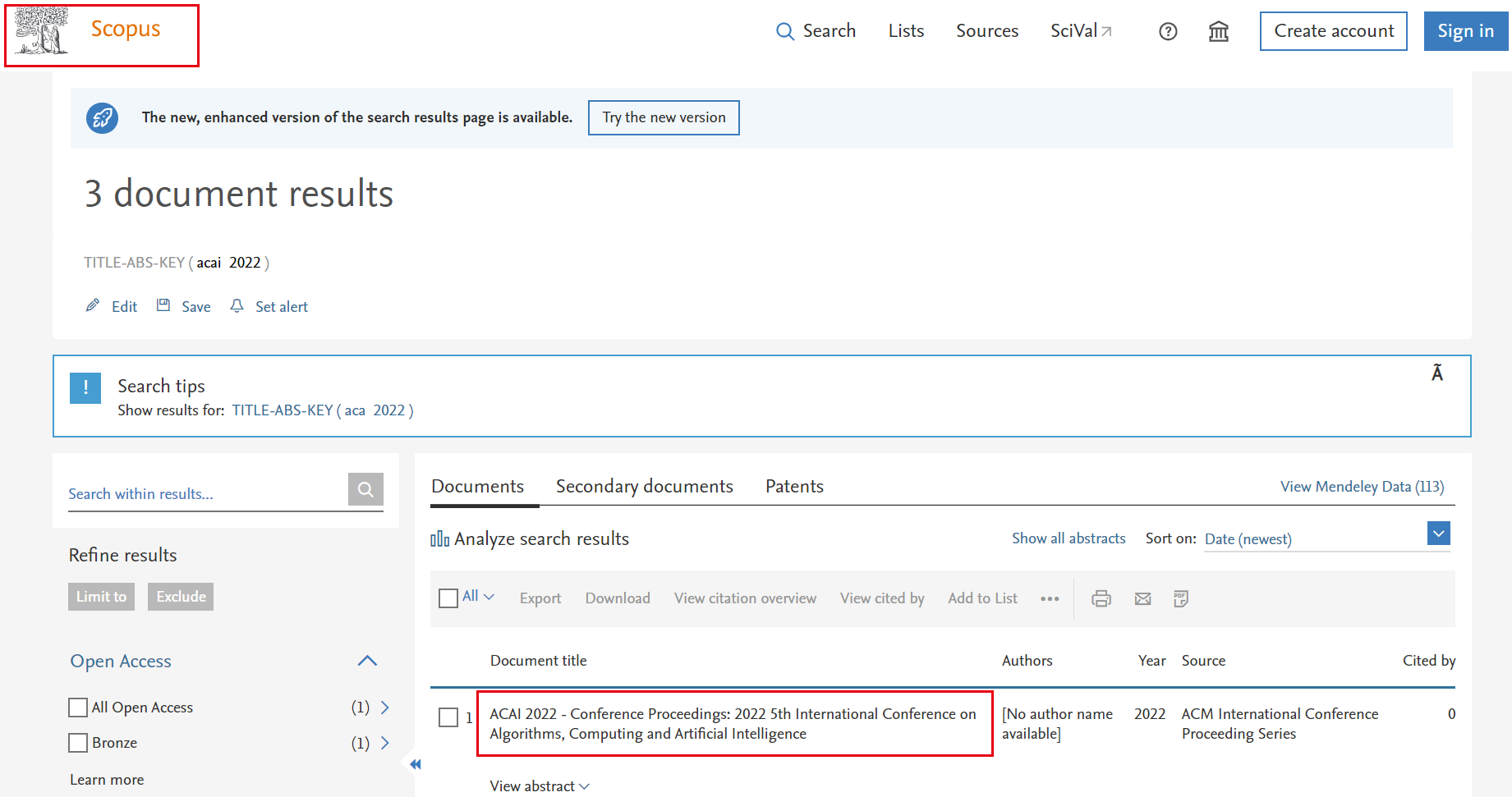Screen dimensions: 1512x797
Task: Click the email envelope icon
Action: pyautogui.click(x=1142, y=598)
